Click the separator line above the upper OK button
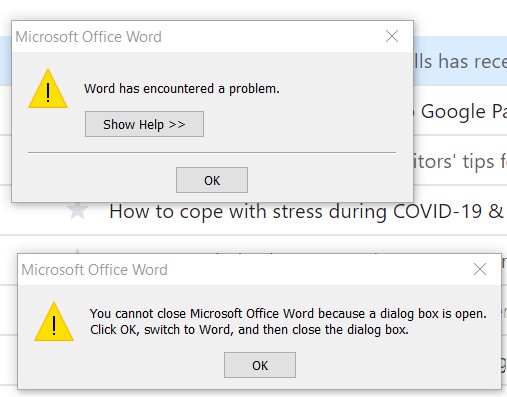This screenshot has height=397, width=507. pos(212,152)
